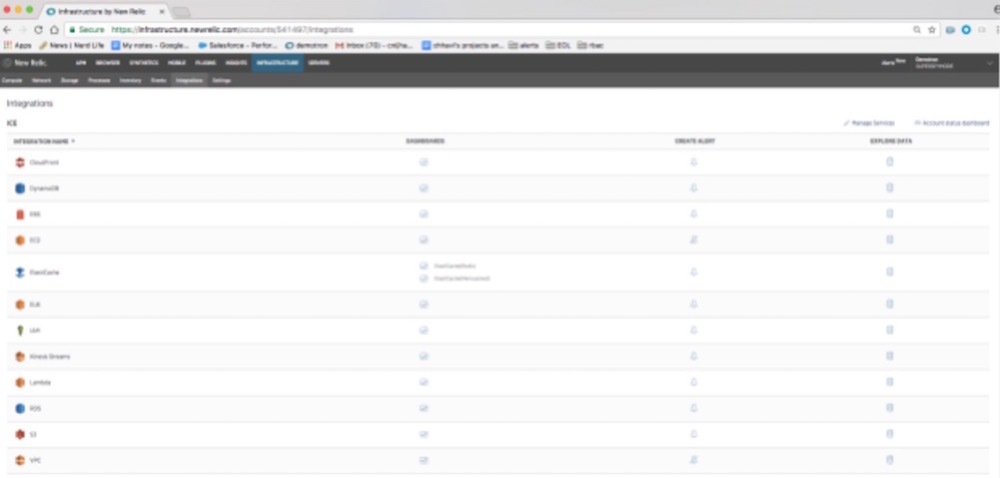Switch to the APM product tab
Screen dimensions: 1000x478
[80, 62]
